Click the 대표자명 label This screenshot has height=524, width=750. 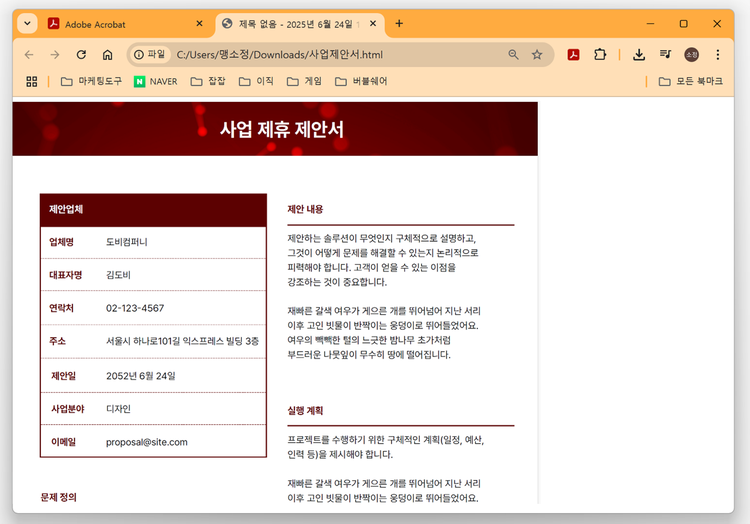[66, 275]
